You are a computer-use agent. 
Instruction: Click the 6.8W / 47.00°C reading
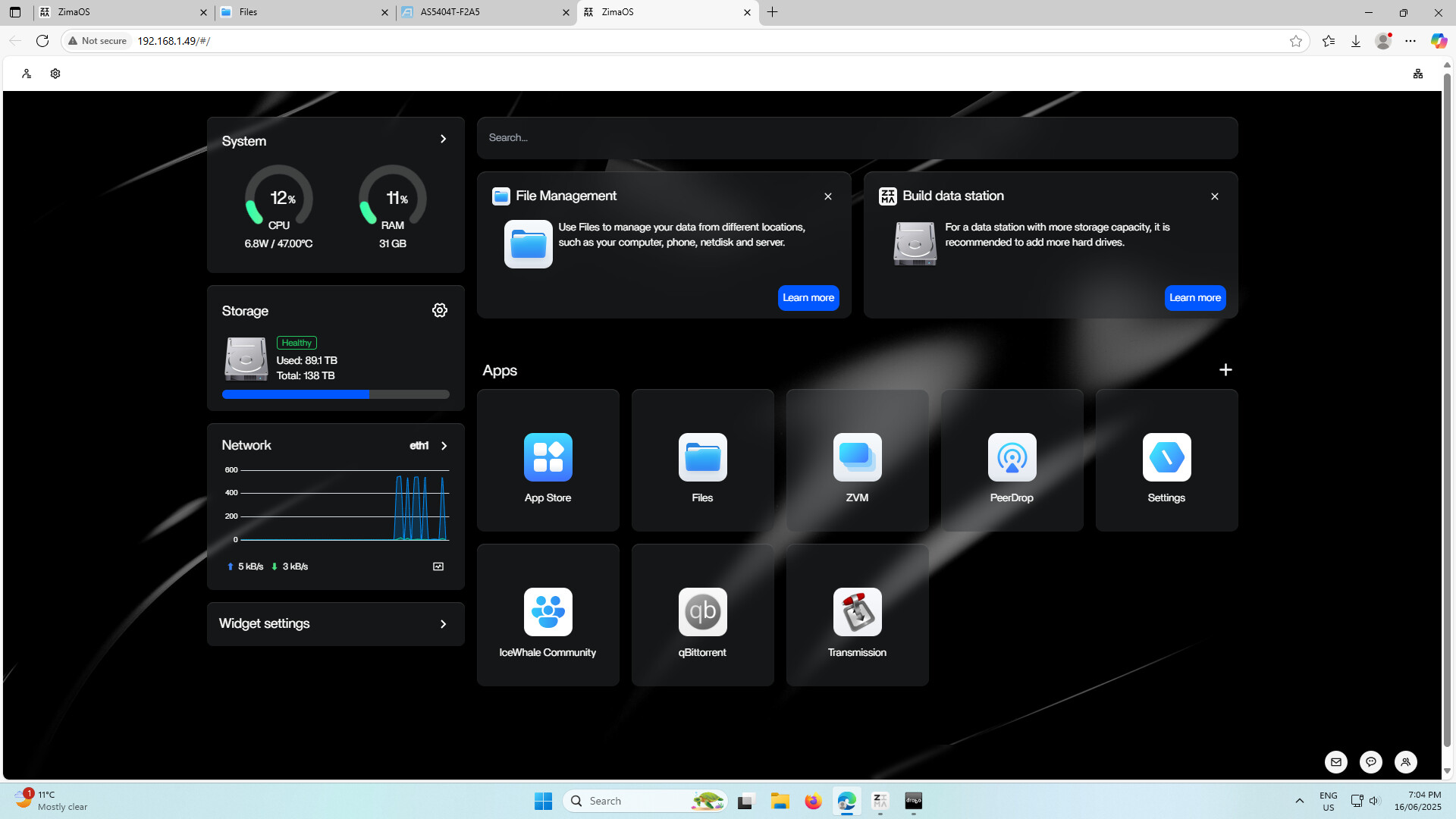click(x=278, y=244)
